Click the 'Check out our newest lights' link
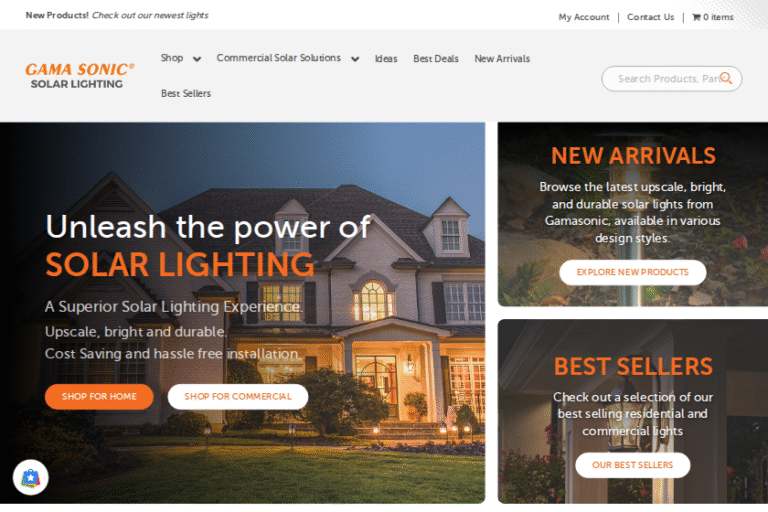 [150, 15]
